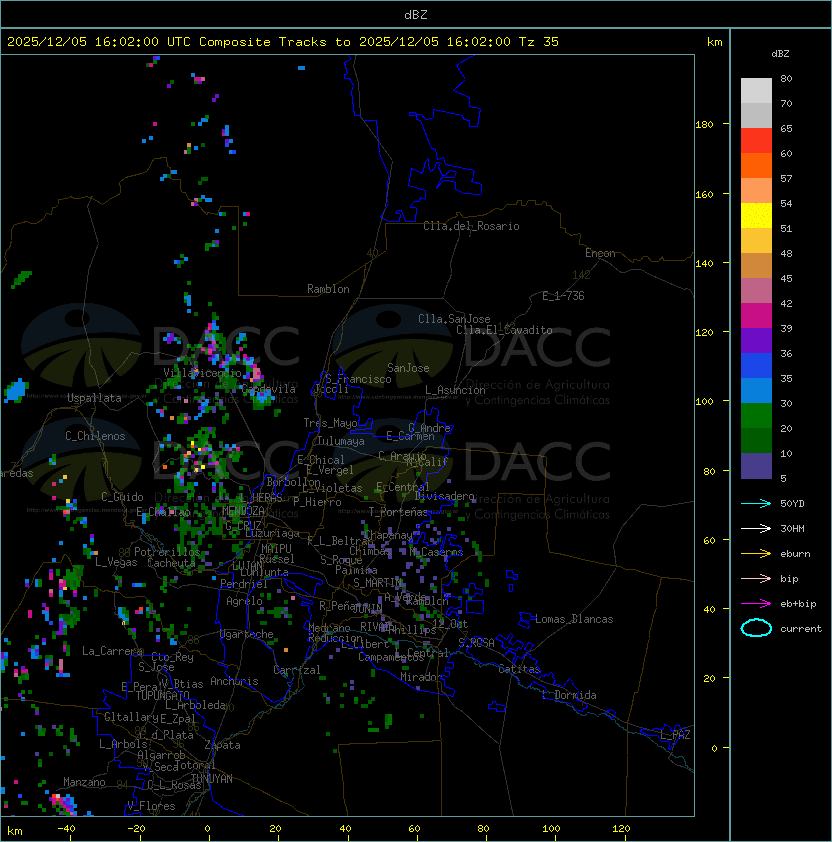Click the 100 km horizontal axis tick
Image resolution: width=832 pixels, height=842 pixels.
click(x=552, y=829)
